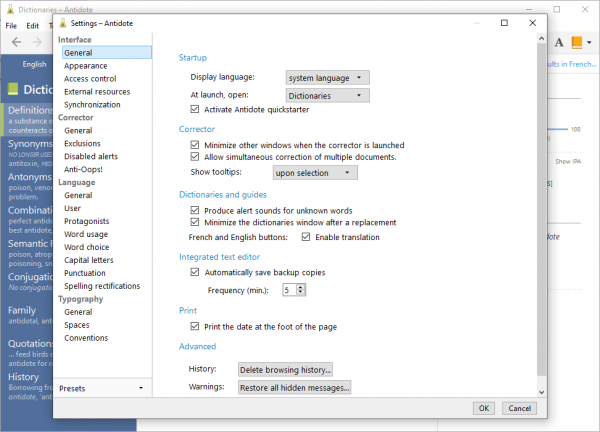Open the Presets dropdown menu
Image resolution: width=600 pixels, height=432 pixels.
click(101, 388)
